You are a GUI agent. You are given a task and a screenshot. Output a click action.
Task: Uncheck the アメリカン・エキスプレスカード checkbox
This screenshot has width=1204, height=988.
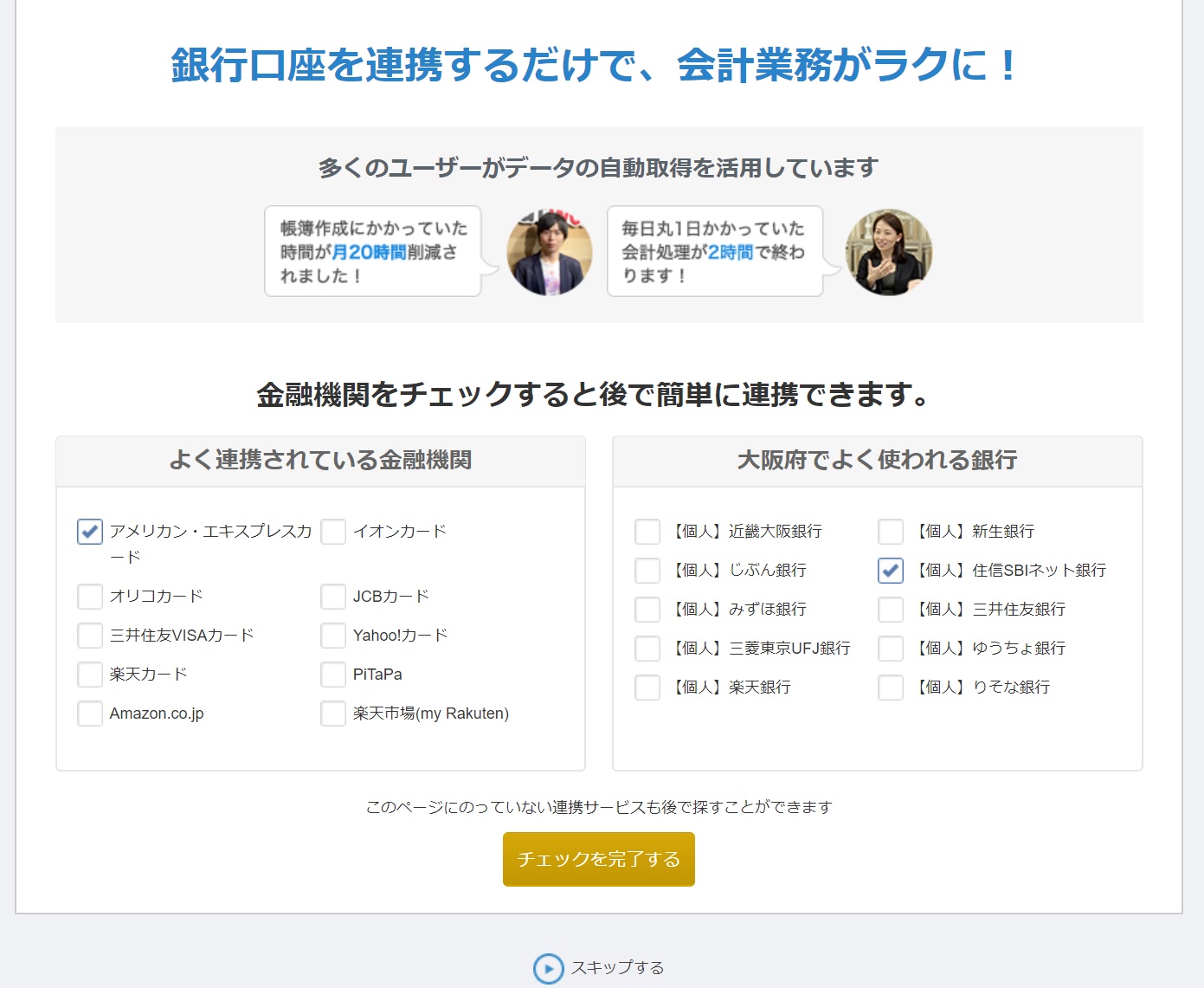(x=90, y=532)
